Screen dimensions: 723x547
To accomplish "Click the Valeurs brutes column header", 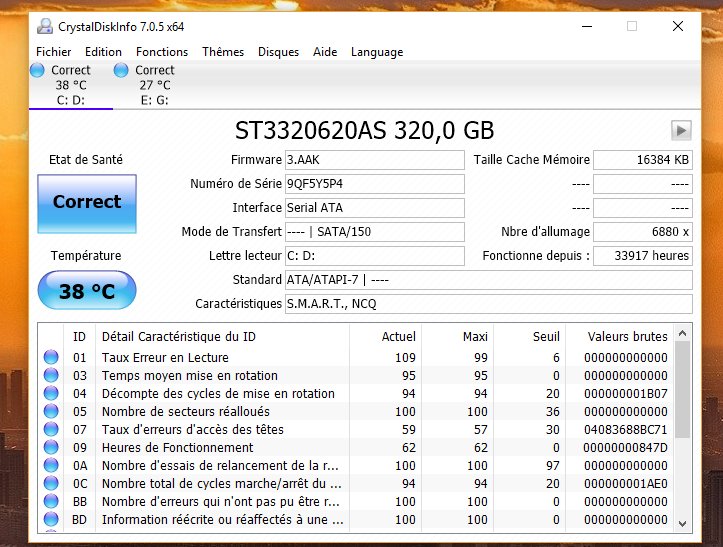I will pyautogui.click(x=620, y=336).
